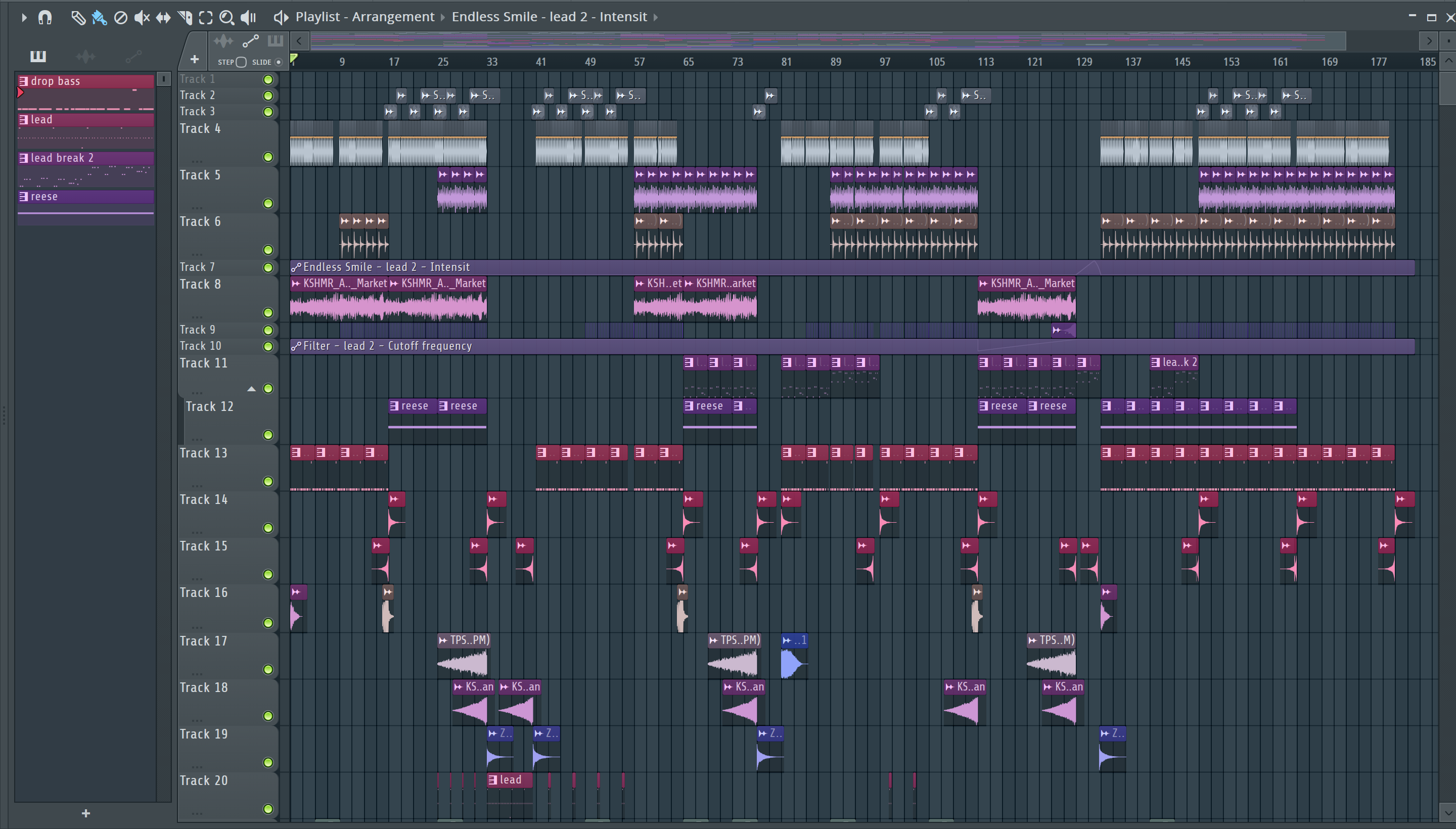This screenshot has height=829, width=1456.
Task: Open the Track 17 options dots
Action: [197, 673]
